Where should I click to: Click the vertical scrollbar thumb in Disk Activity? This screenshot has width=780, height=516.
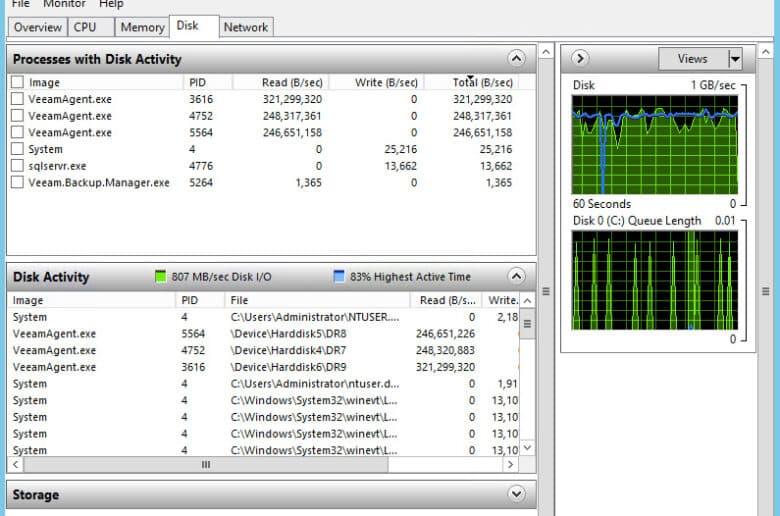pyautogui.click(x=527, y=324)
